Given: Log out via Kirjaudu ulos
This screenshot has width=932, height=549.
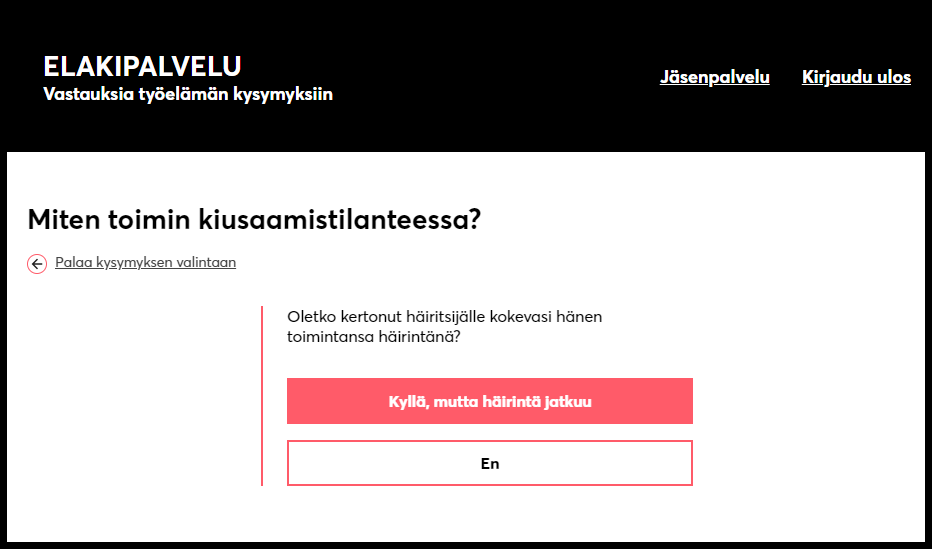Looking at the screenshot, I should (856, 77).
